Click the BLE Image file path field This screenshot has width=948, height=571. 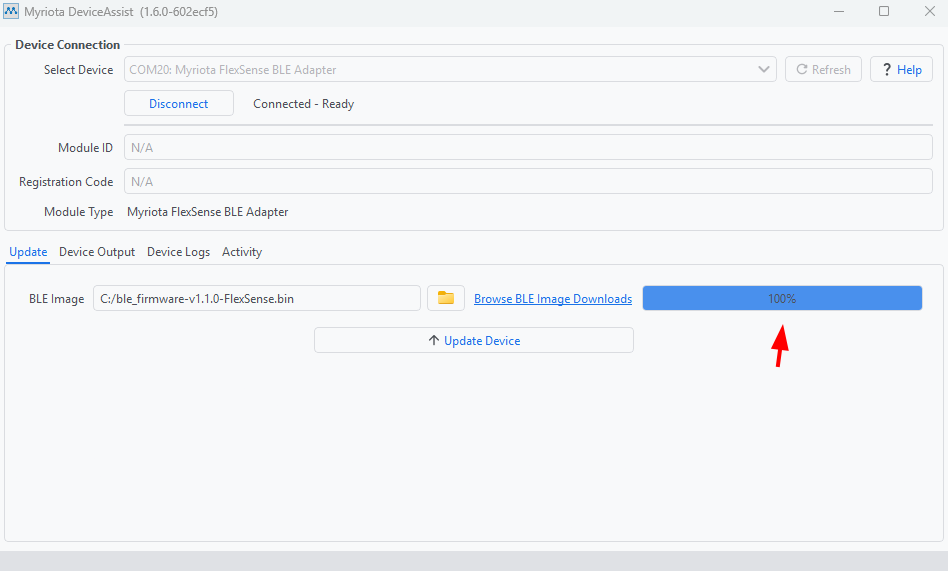coord(257,298)
